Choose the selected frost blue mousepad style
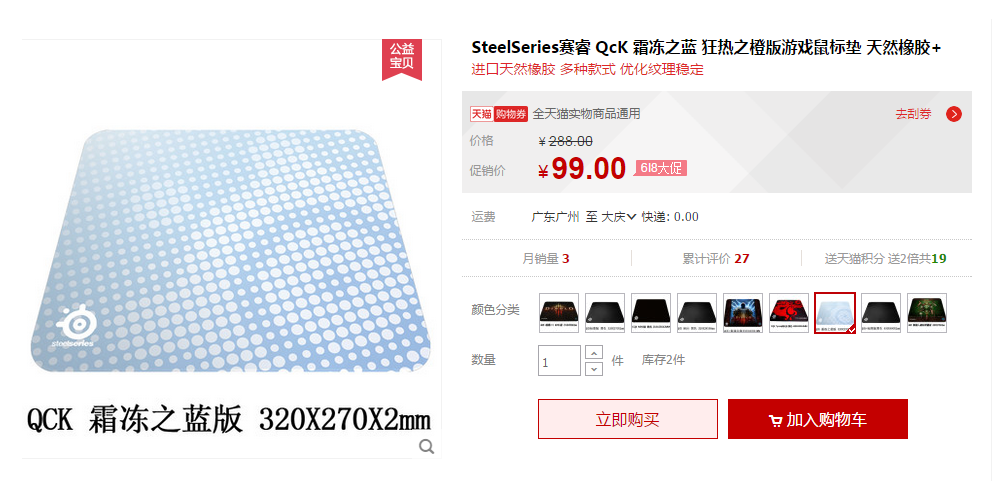This screenshot has height=481, width=1003. coord(835,313)
